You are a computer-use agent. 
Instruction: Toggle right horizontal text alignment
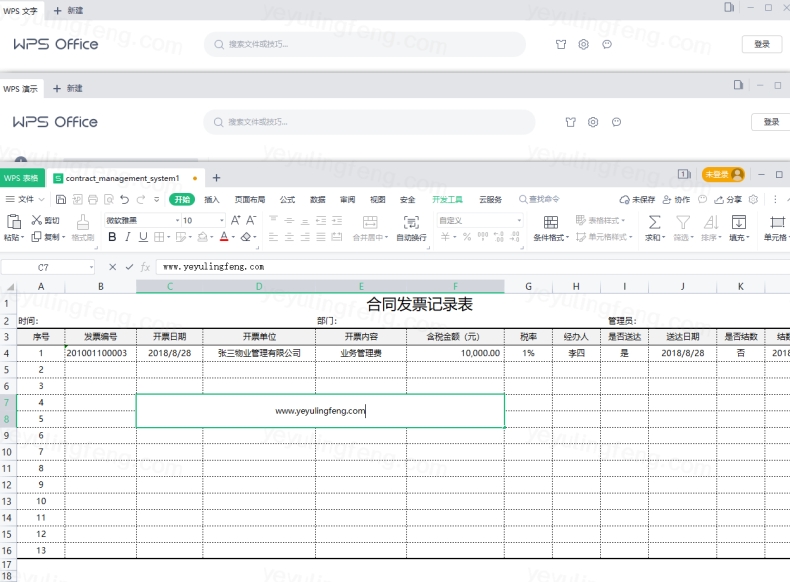click(305, 237)
